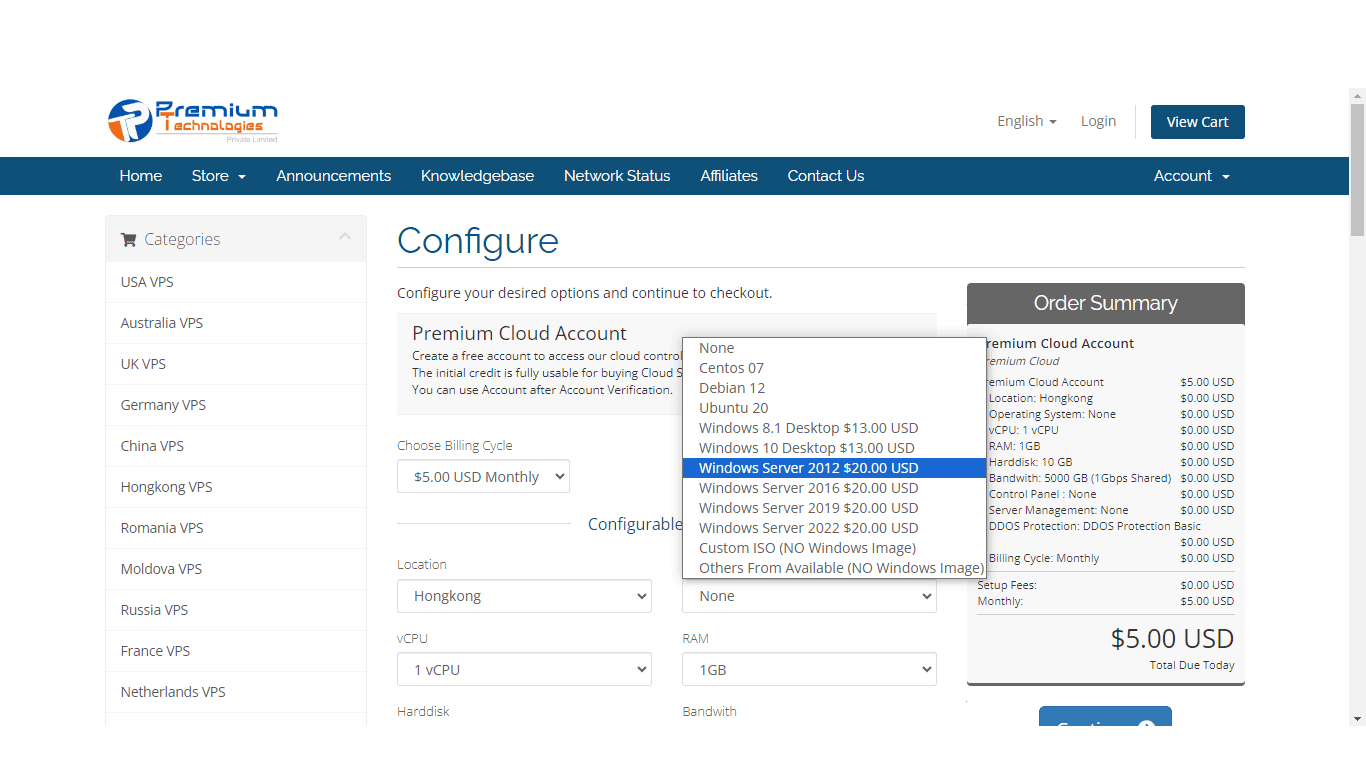Click the Order Summary header

point(1106,303)
